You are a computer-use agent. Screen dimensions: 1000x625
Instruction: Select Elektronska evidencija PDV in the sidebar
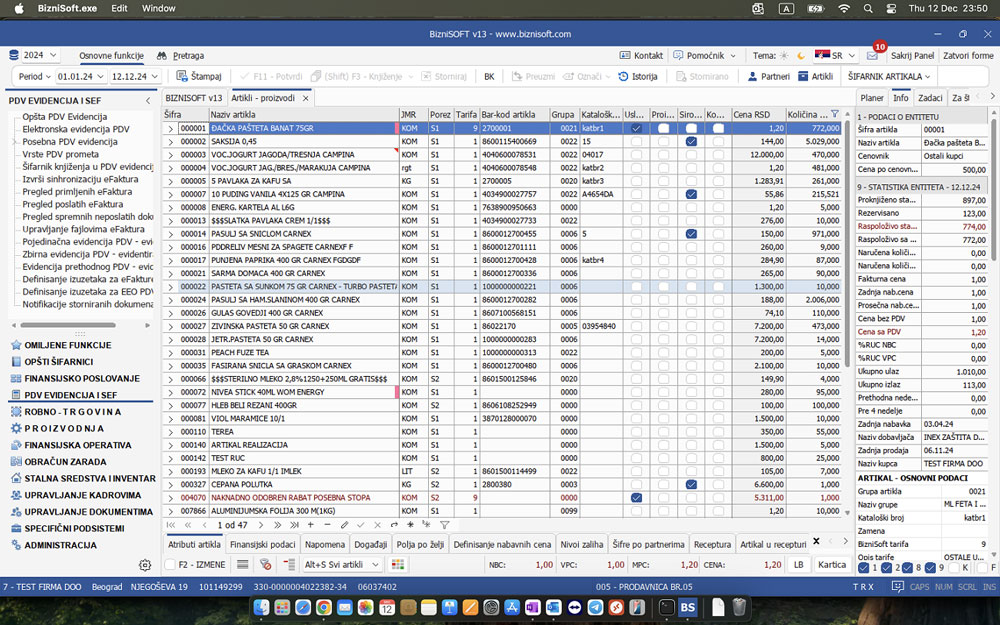point(76,129)
